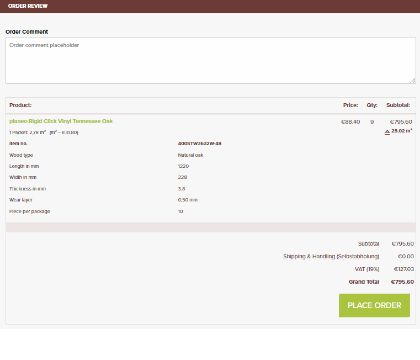
Task: Click the Item no. label
Action: click(x=18, y=143)
